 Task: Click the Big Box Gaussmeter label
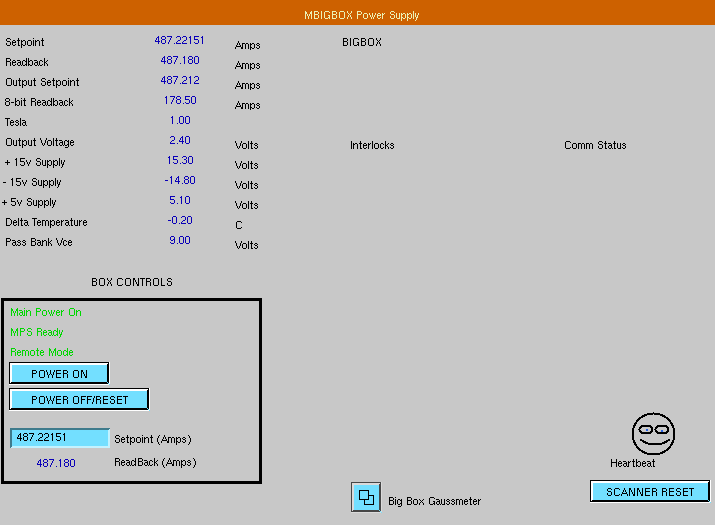point(435,501)
